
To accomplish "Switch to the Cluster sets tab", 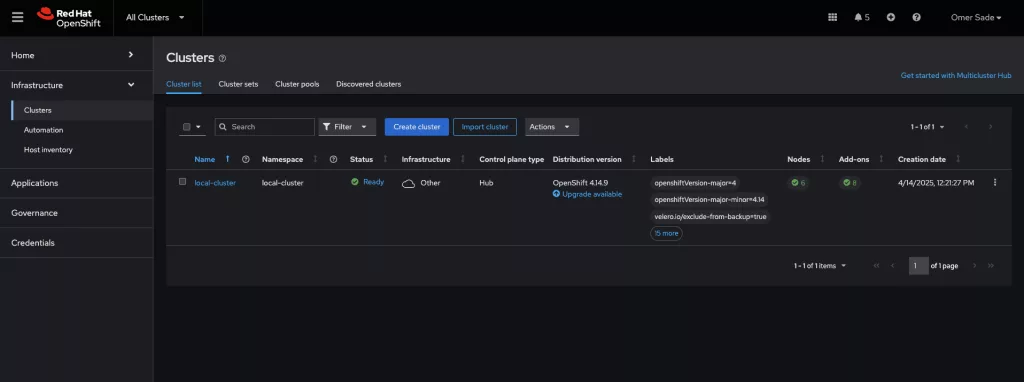I will click(238, 84).
